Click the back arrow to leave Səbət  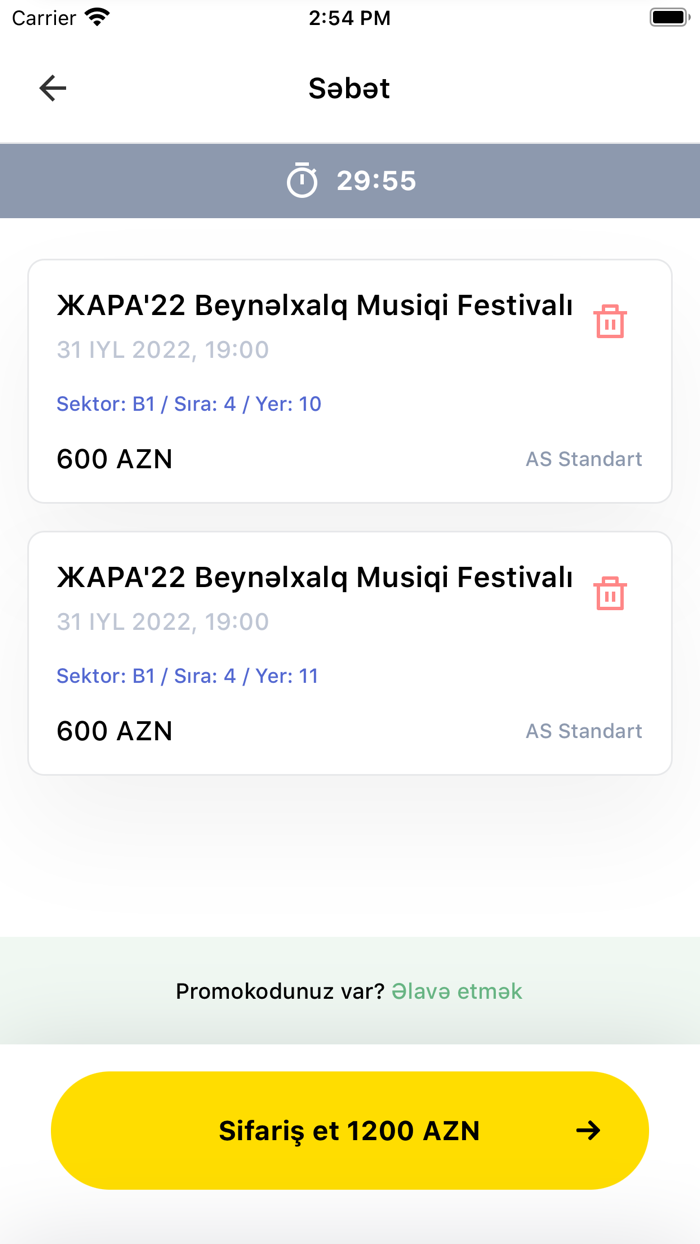[x=52, y=88]
